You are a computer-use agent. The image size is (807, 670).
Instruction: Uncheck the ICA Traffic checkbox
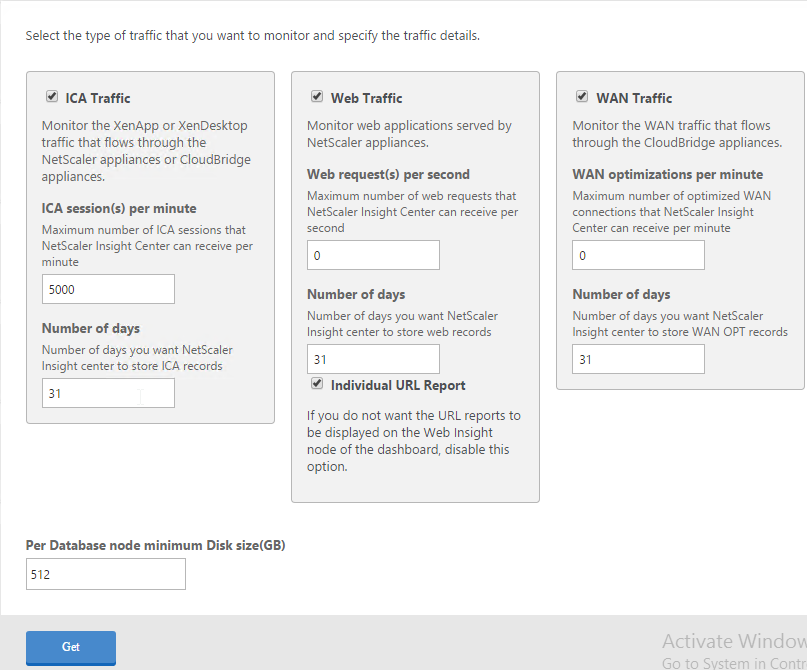(51, 96)
